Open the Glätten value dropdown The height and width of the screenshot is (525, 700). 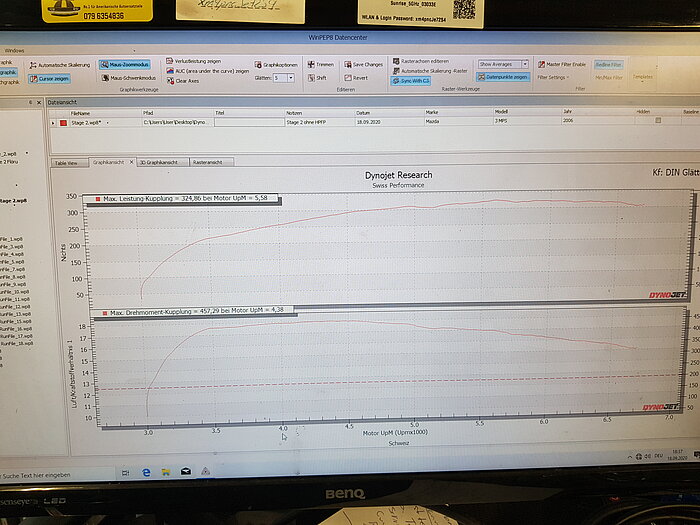[x=290, y=77]
